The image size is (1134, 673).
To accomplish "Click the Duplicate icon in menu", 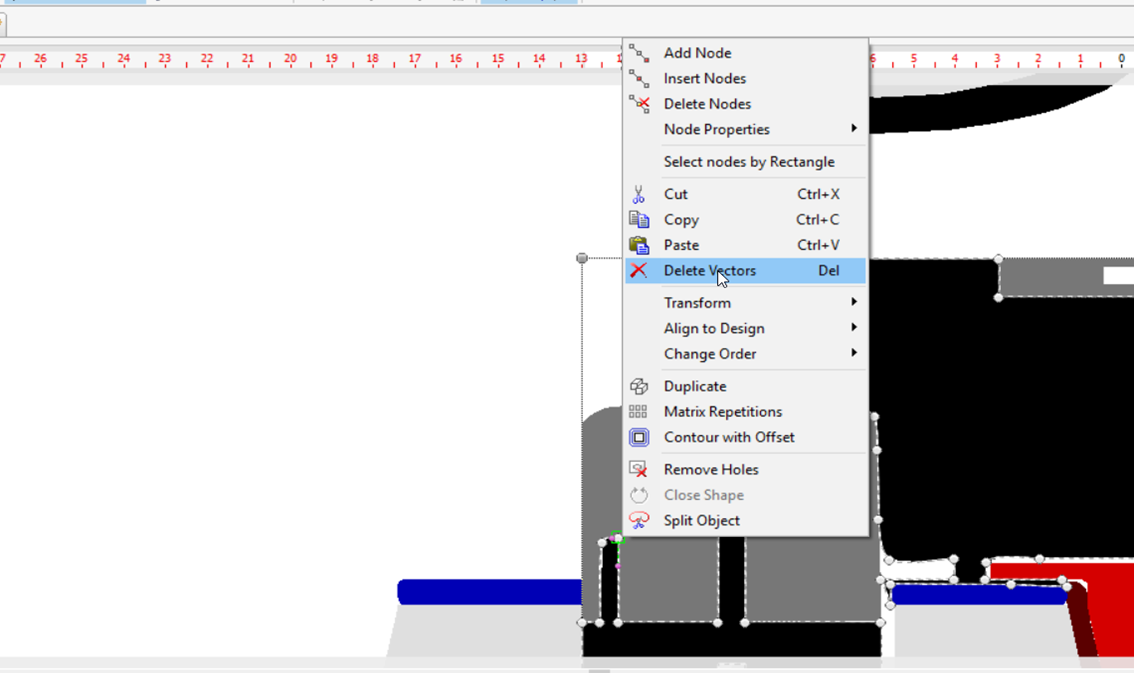I will point(639,386).
